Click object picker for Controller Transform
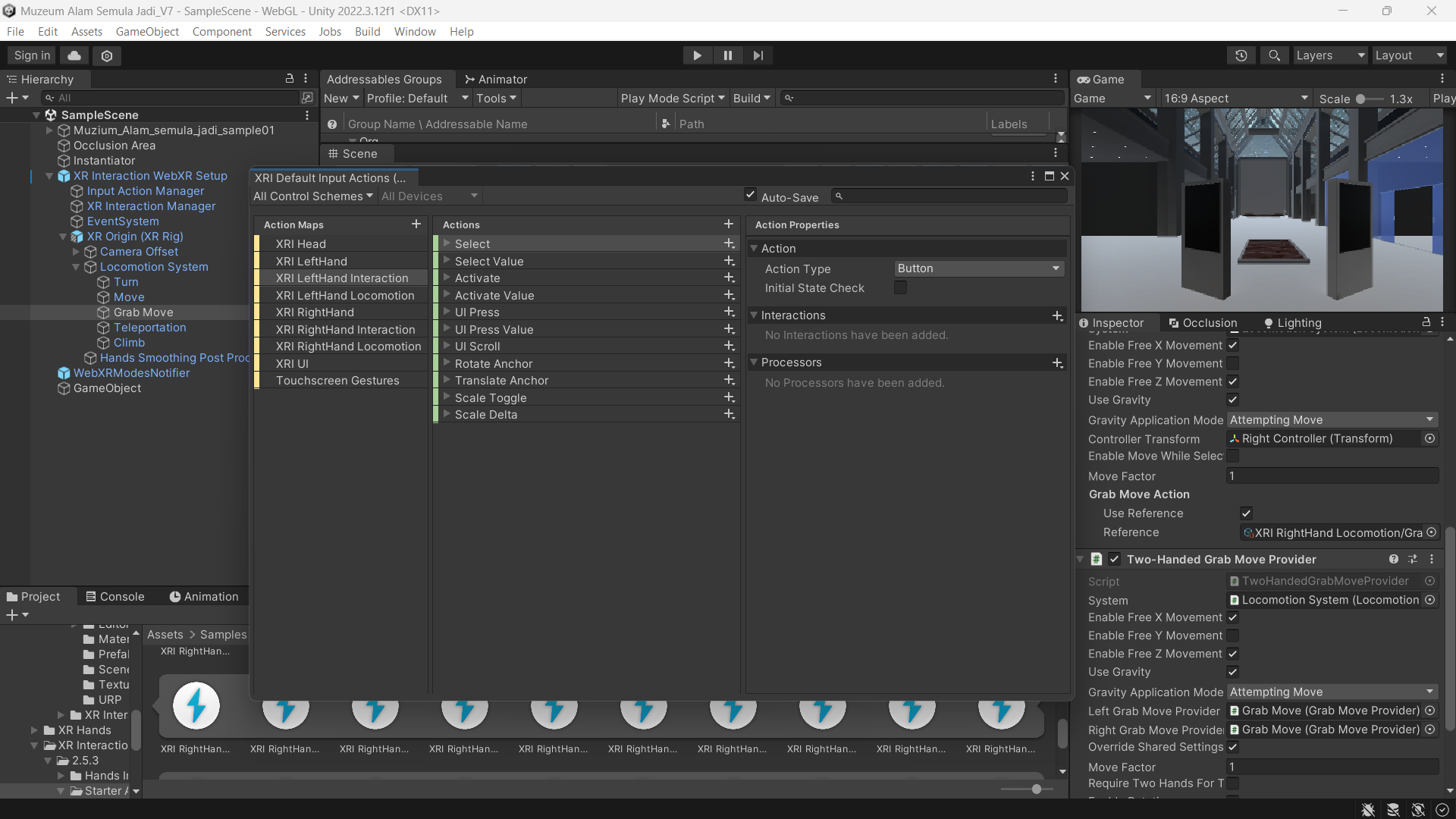The image size is (1456, 819). 1429,438
